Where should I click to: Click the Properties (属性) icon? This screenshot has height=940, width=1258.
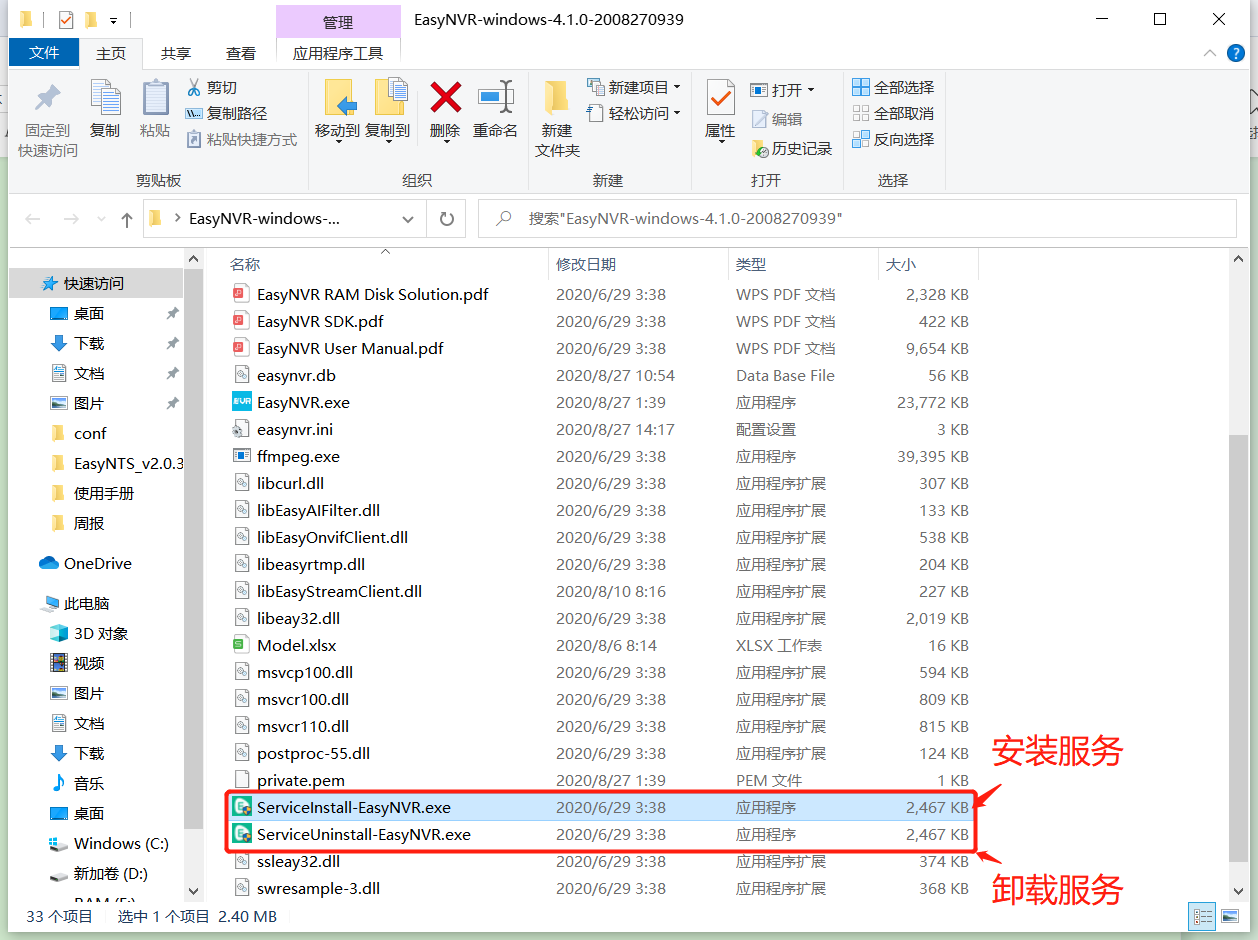click(x=720, y=98)
